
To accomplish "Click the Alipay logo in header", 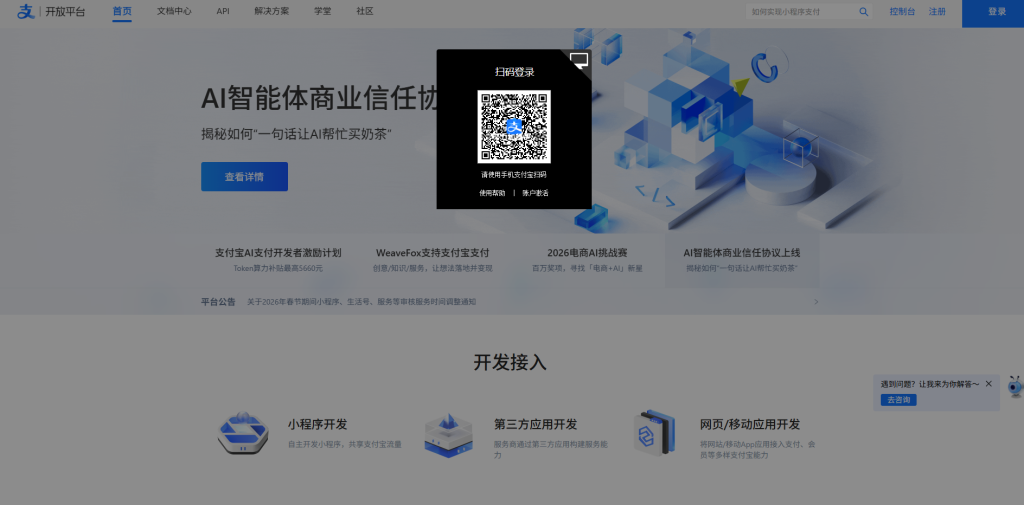I will (25, 11).
